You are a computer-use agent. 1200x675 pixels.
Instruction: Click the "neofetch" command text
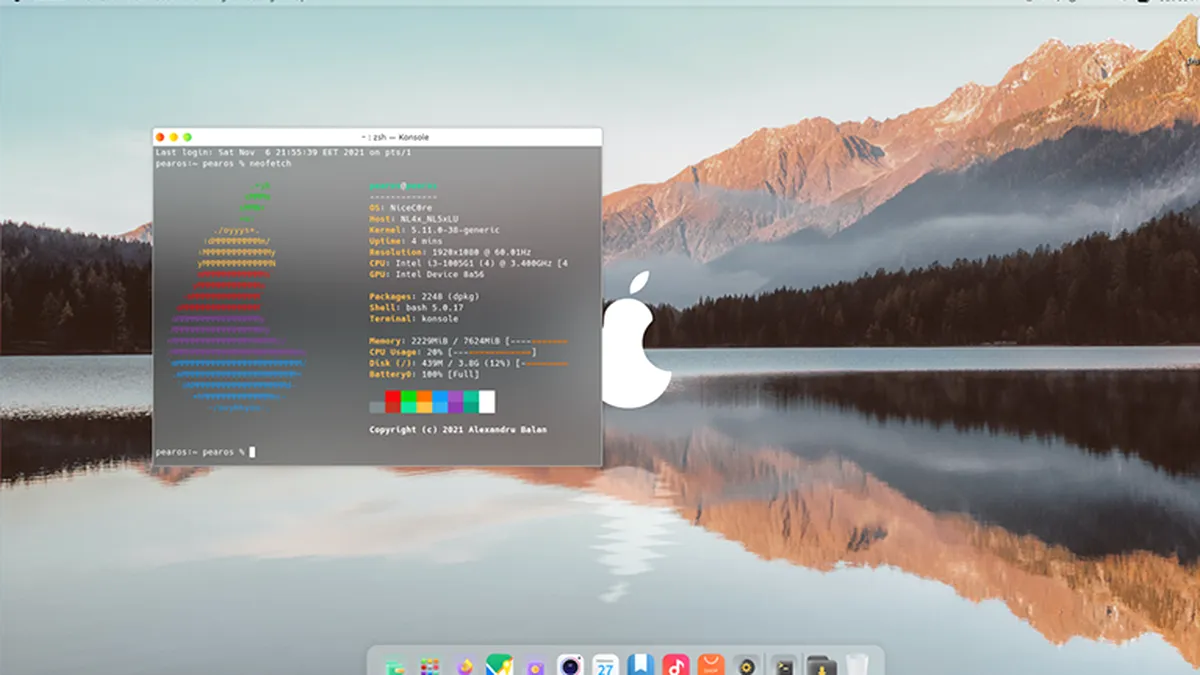[x=272, y=163]
